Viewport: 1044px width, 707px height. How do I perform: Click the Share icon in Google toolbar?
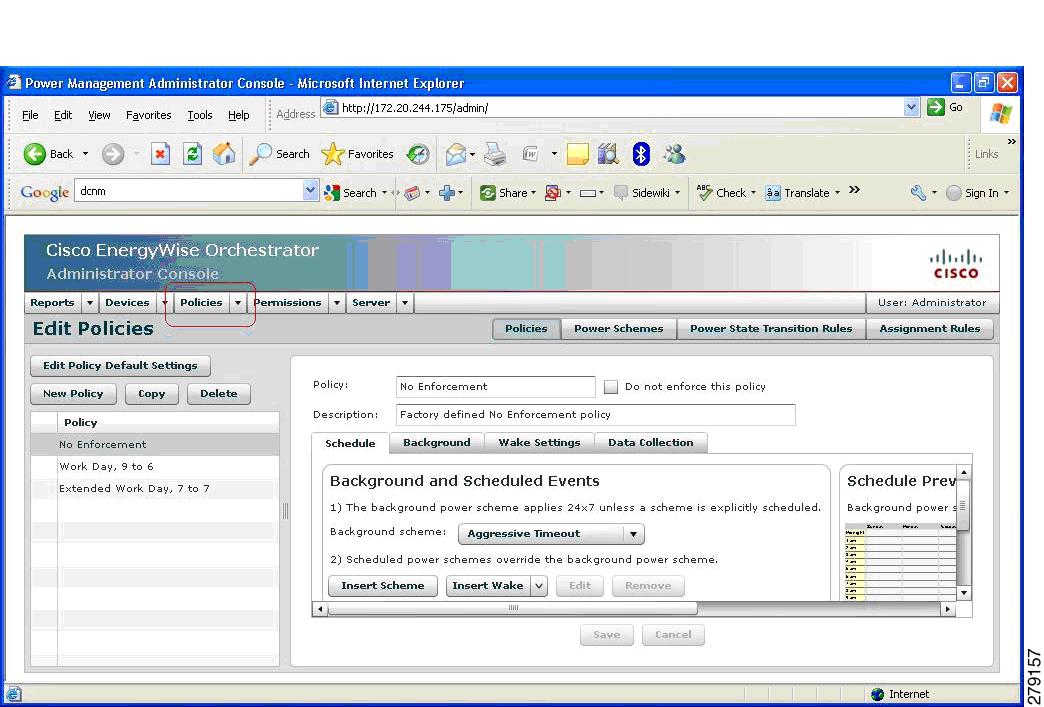[505, 192]
